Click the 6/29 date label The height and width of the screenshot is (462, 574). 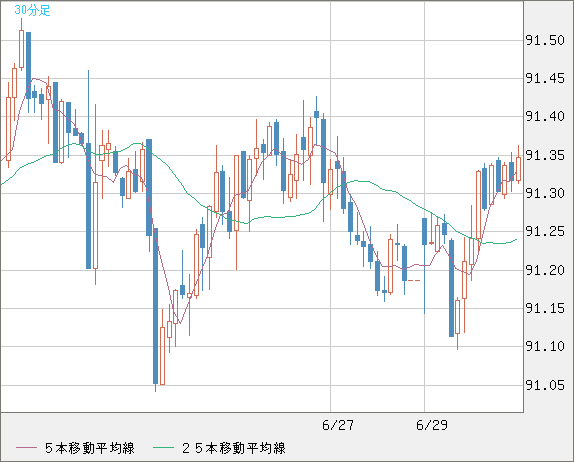tap(432, 425)
